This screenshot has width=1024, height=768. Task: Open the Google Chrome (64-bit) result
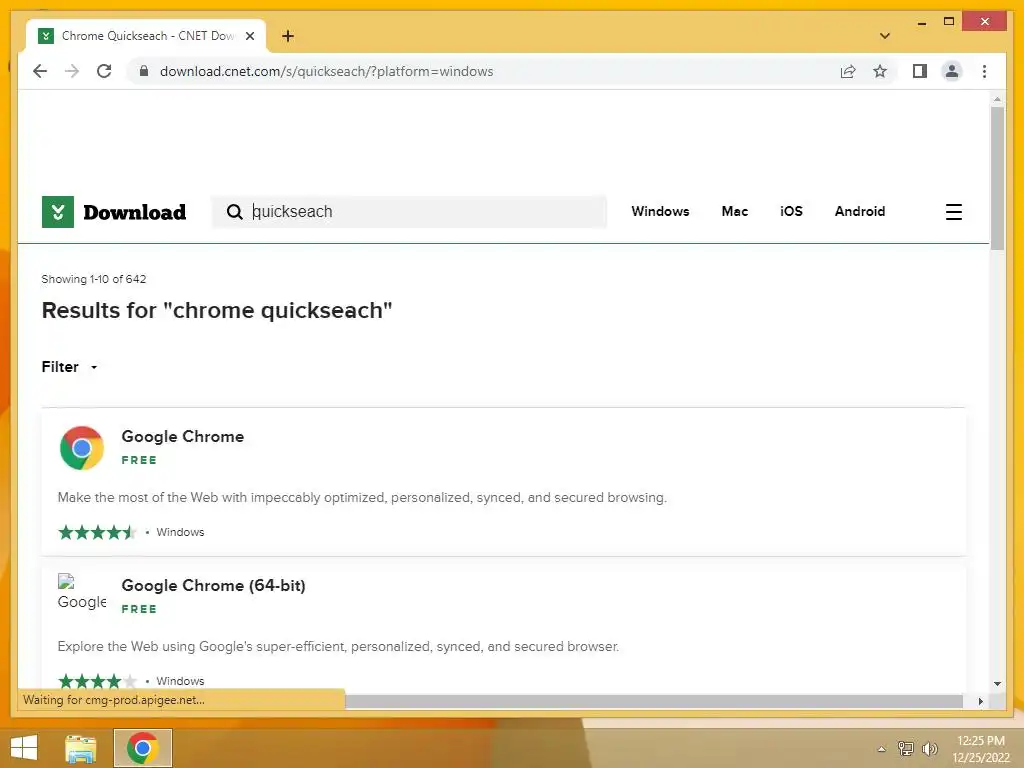point(214,585)
